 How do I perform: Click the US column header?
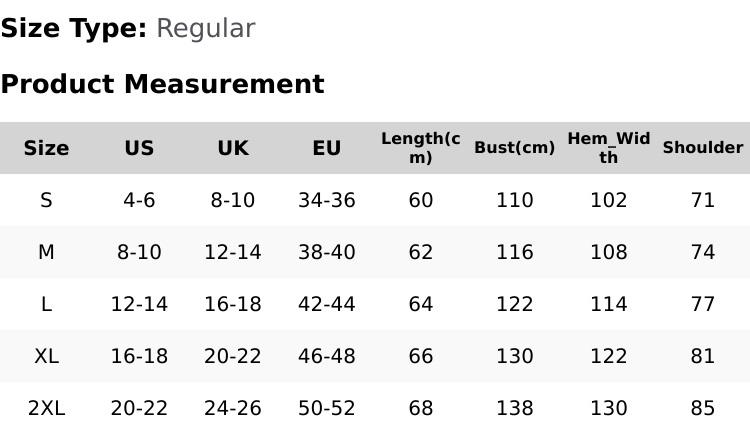[x=139, y=148]
